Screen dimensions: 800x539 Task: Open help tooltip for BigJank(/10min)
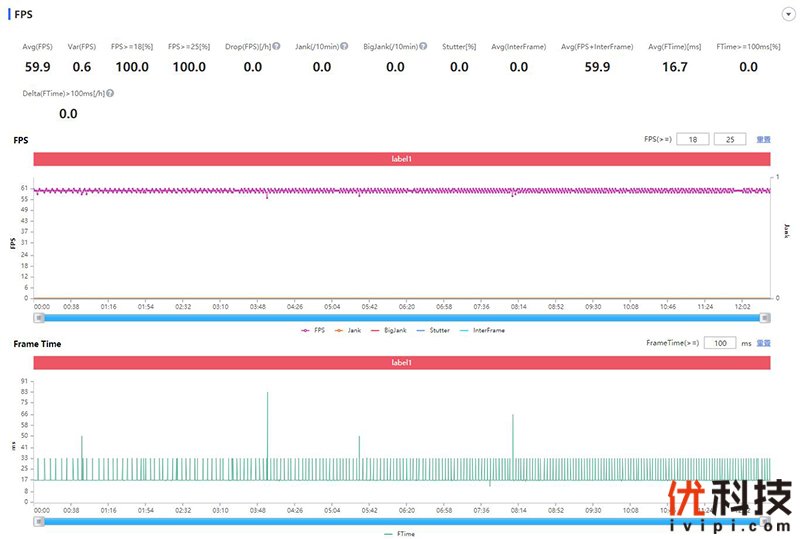423,46
